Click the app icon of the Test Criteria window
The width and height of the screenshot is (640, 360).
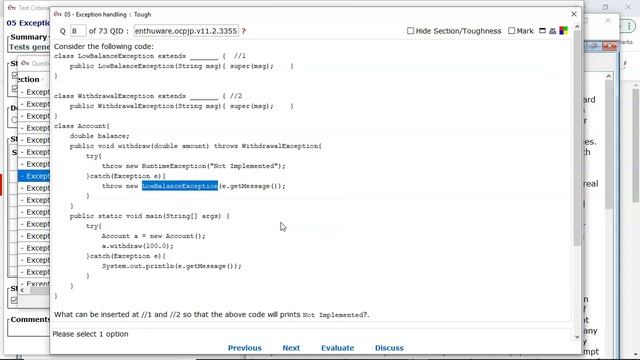(11, 7)
